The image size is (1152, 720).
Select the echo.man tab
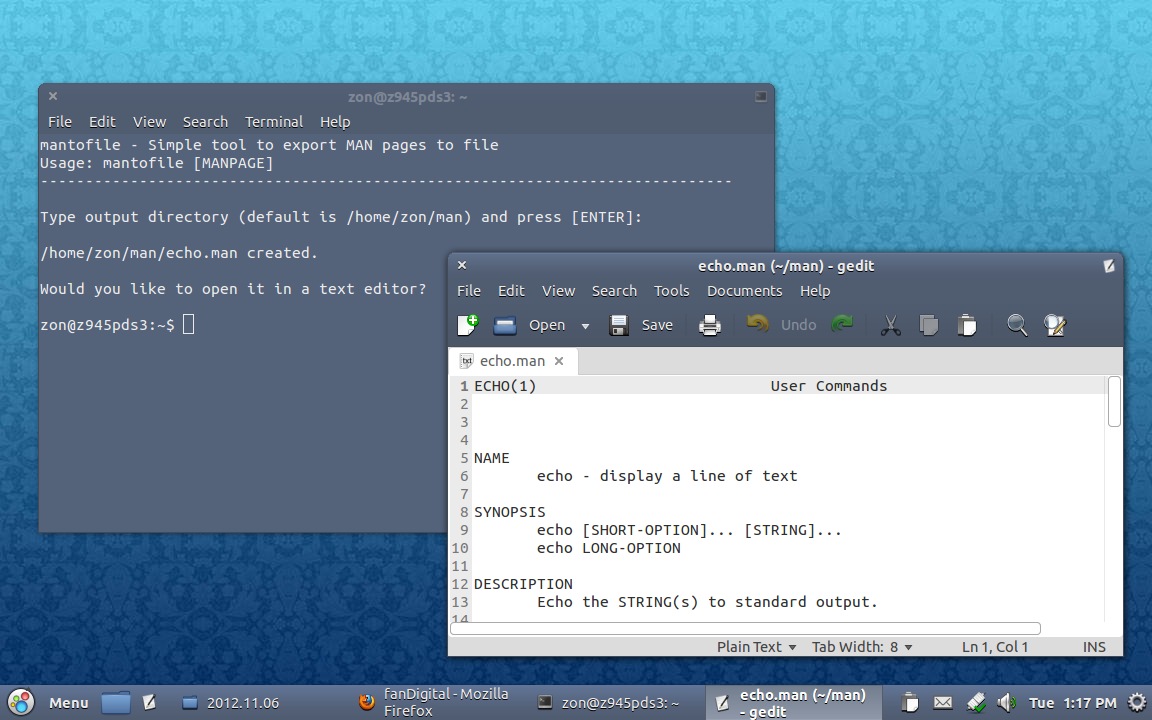point(512,361)
